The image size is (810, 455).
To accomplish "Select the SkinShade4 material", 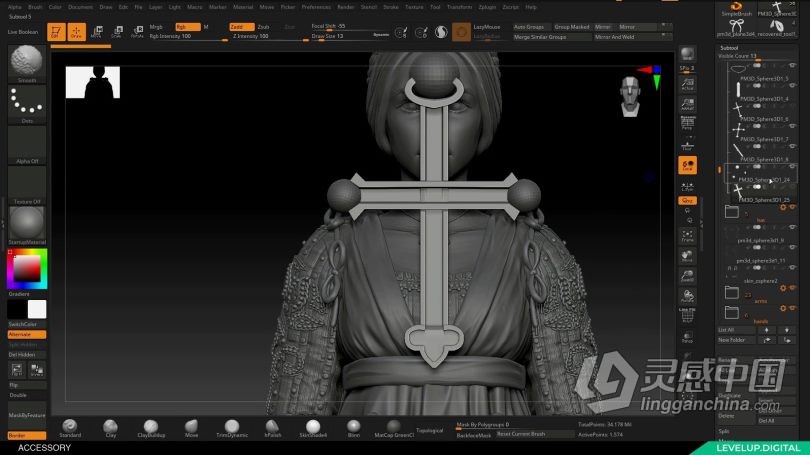I will pyautogui.click(x=313, y=428).
